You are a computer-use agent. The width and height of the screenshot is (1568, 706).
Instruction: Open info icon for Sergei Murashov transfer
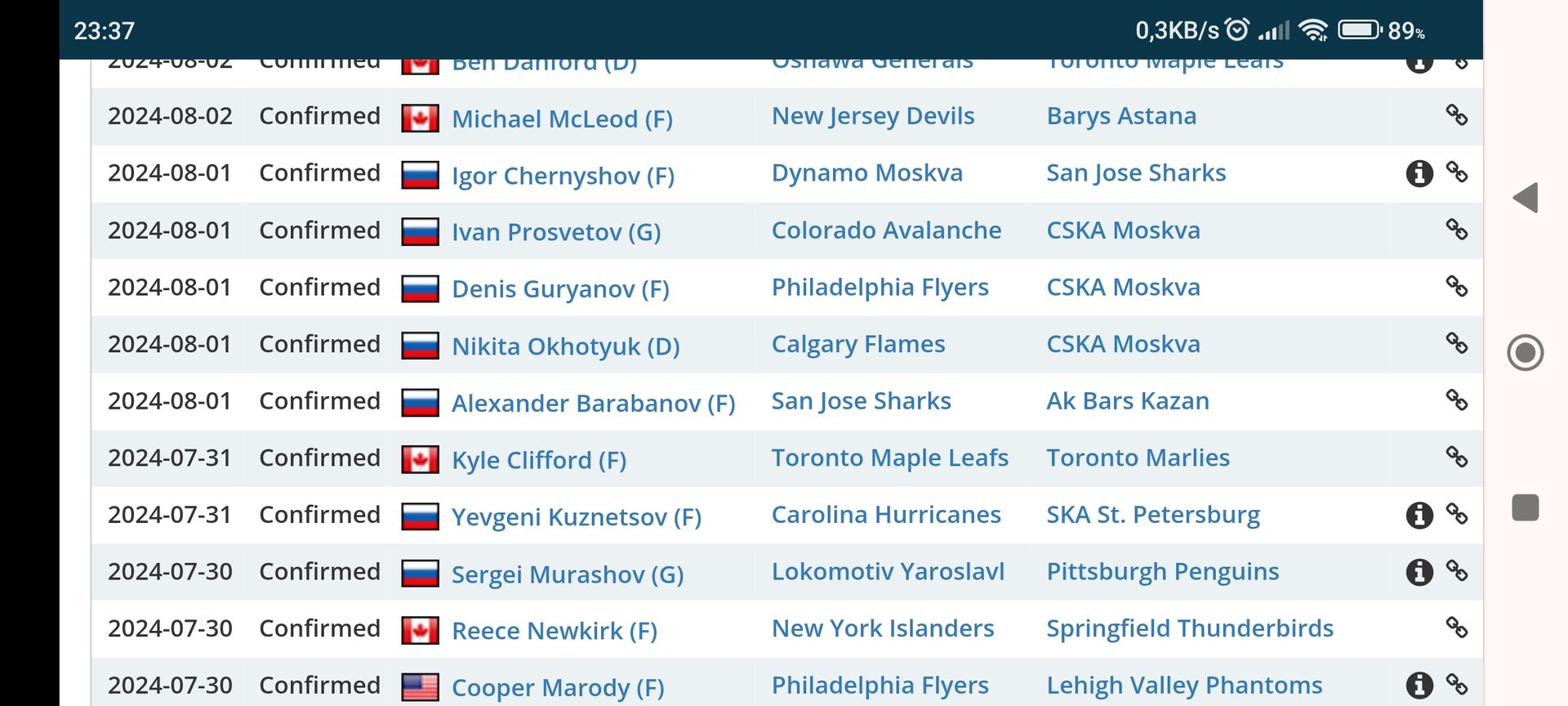tap(1419, 572)
